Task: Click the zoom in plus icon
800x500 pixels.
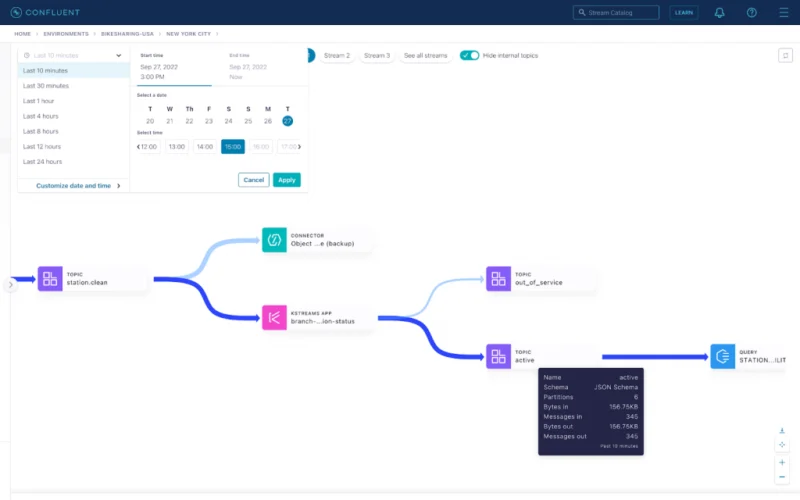Action: click(782, 462)
